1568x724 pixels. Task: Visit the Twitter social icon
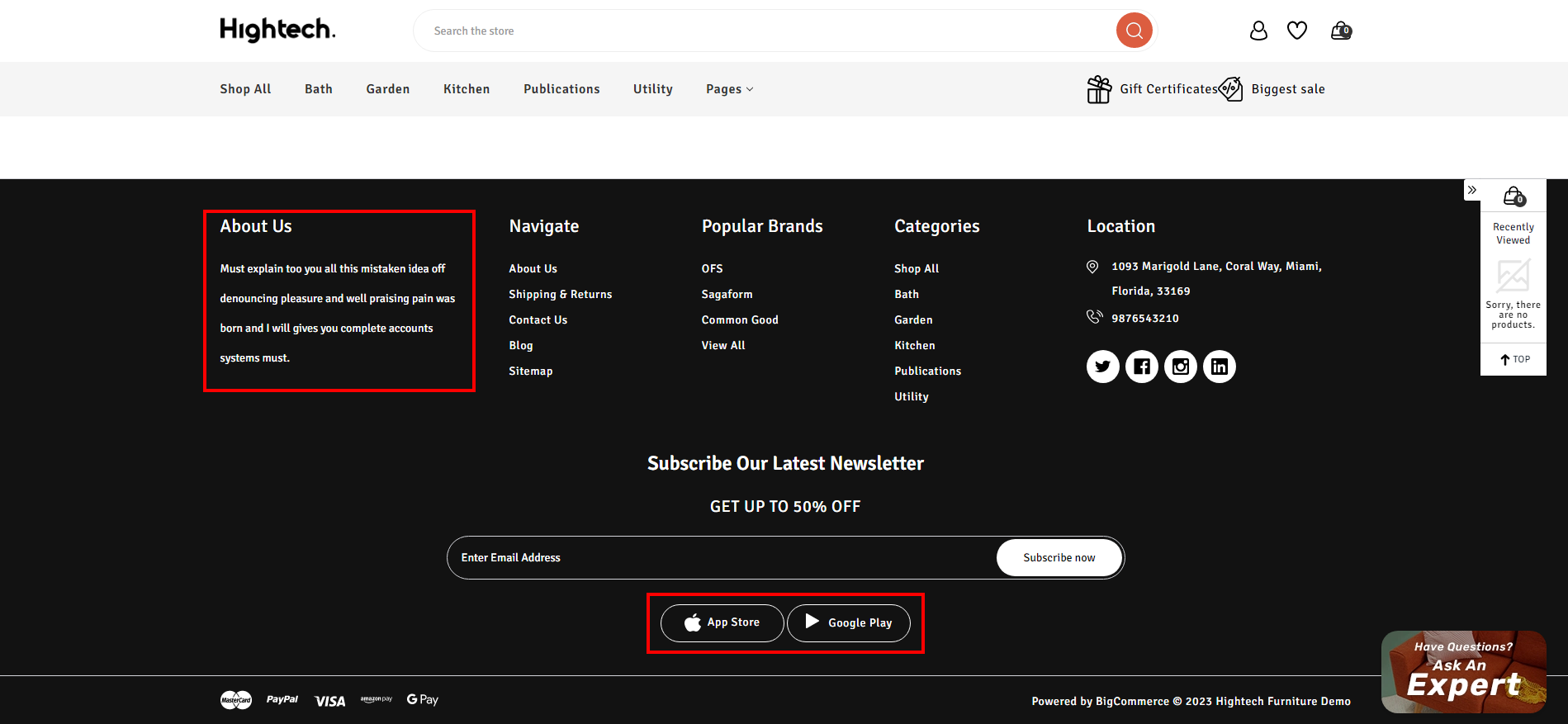1102,367
